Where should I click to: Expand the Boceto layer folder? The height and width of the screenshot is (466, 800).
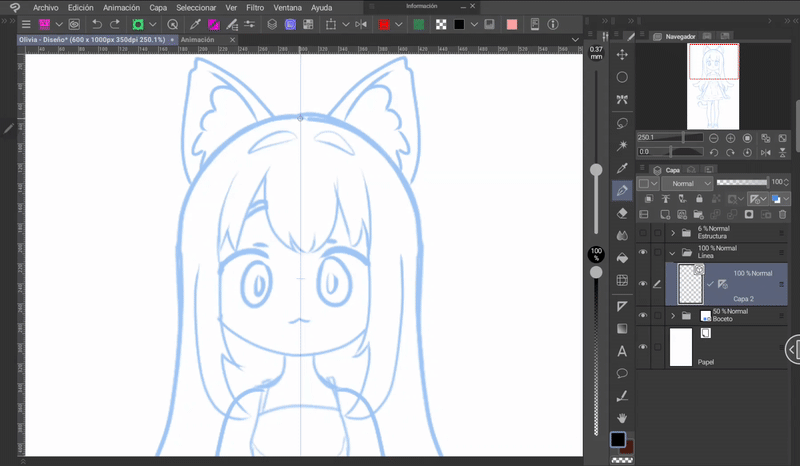(672, 315)
